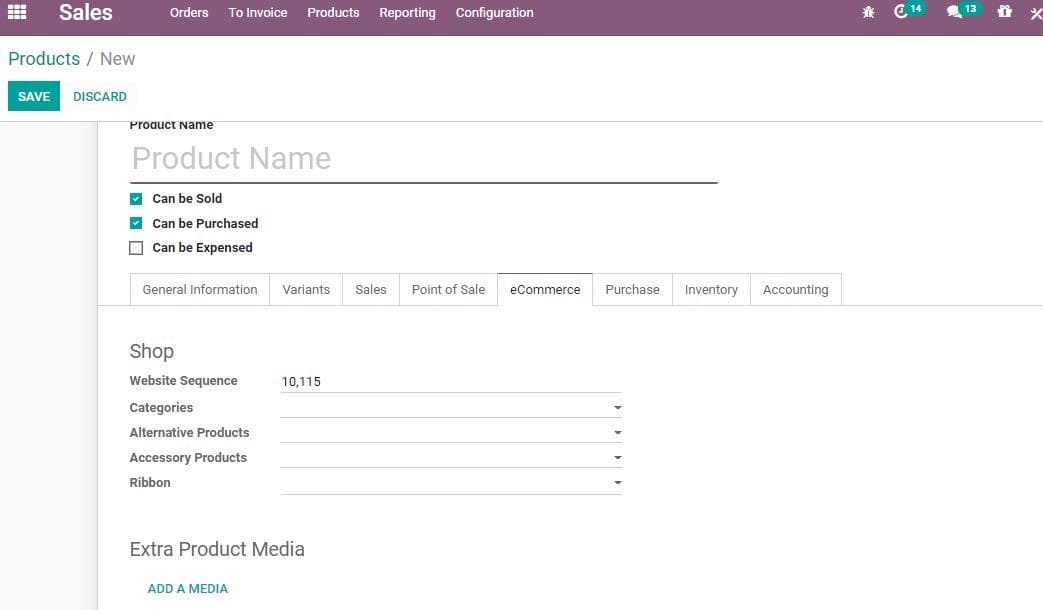This screenshot has height=610, width=1043.
Task: Expand the Alternative Products dropdown
Action: click(617, 432)
